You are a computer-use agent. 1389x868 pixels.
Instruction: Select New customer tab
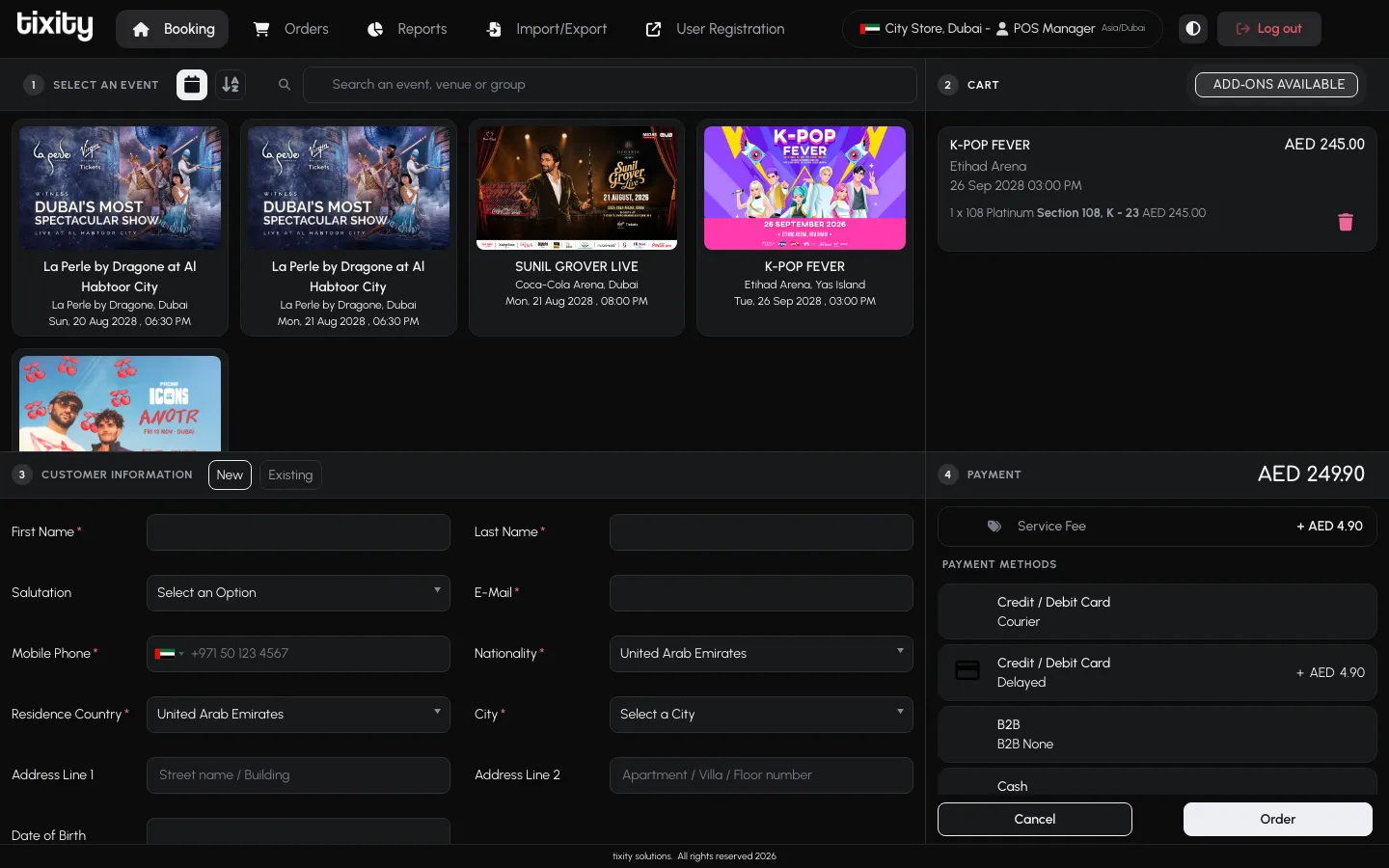(230, 475)
